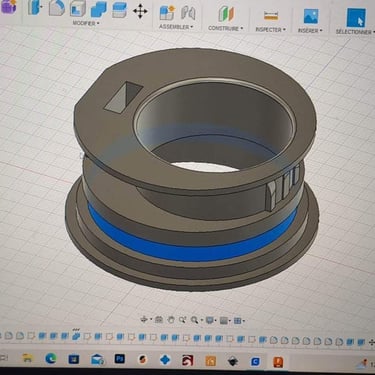Select the Fillet tool icon
The width and height of the screenshot is (375, 375).
tap(56, 7)
